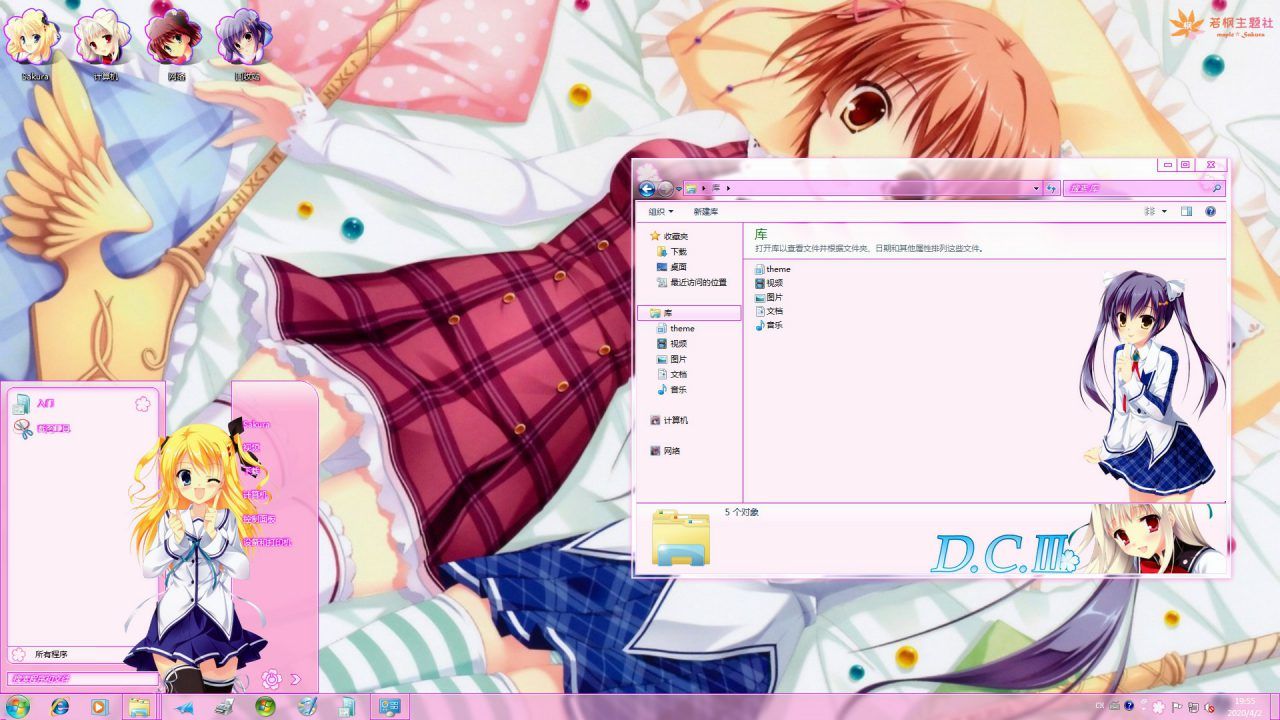This screenshot has height=720, width=1280.
Task: Open Windows Media Player from taskbar
Action: click(99, 707)
